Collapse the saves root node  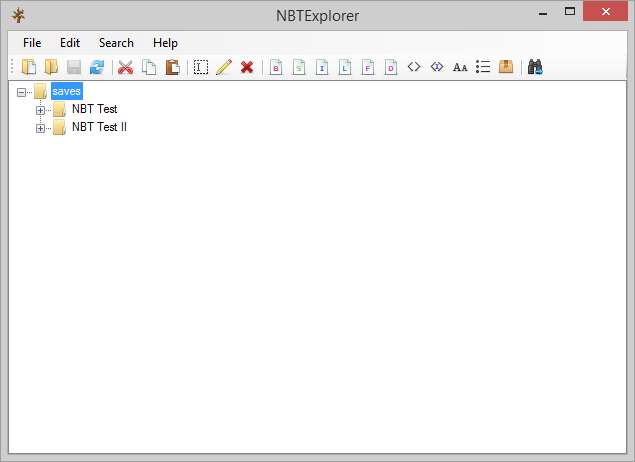(x=22, y=92)
